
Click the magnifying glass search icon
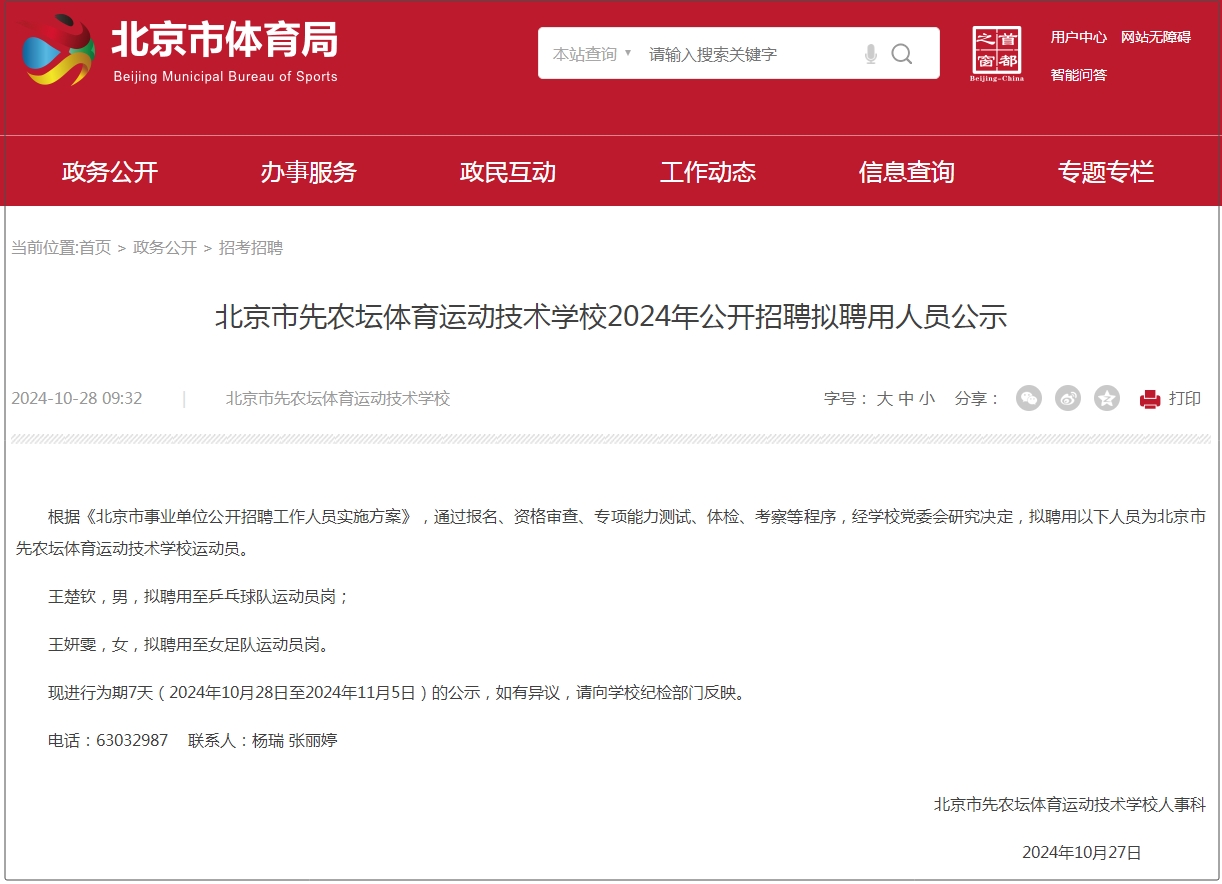(902, 54)
